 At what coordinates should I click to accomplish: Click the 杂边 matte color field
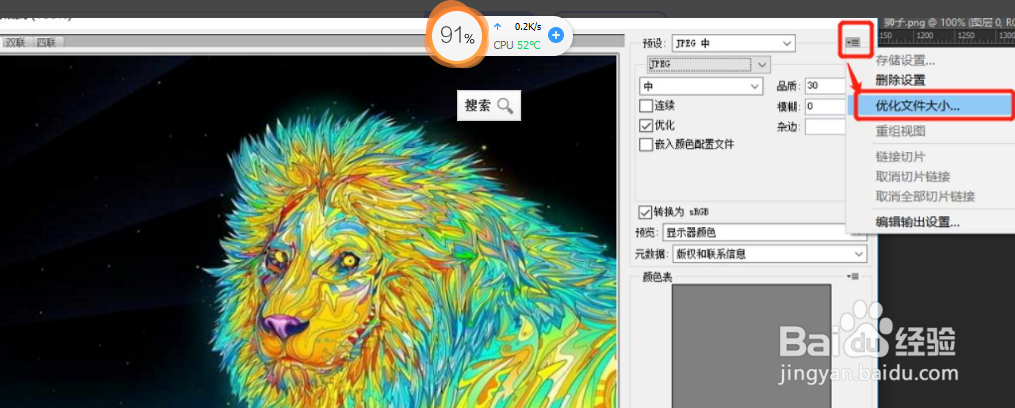pos(826,126)
